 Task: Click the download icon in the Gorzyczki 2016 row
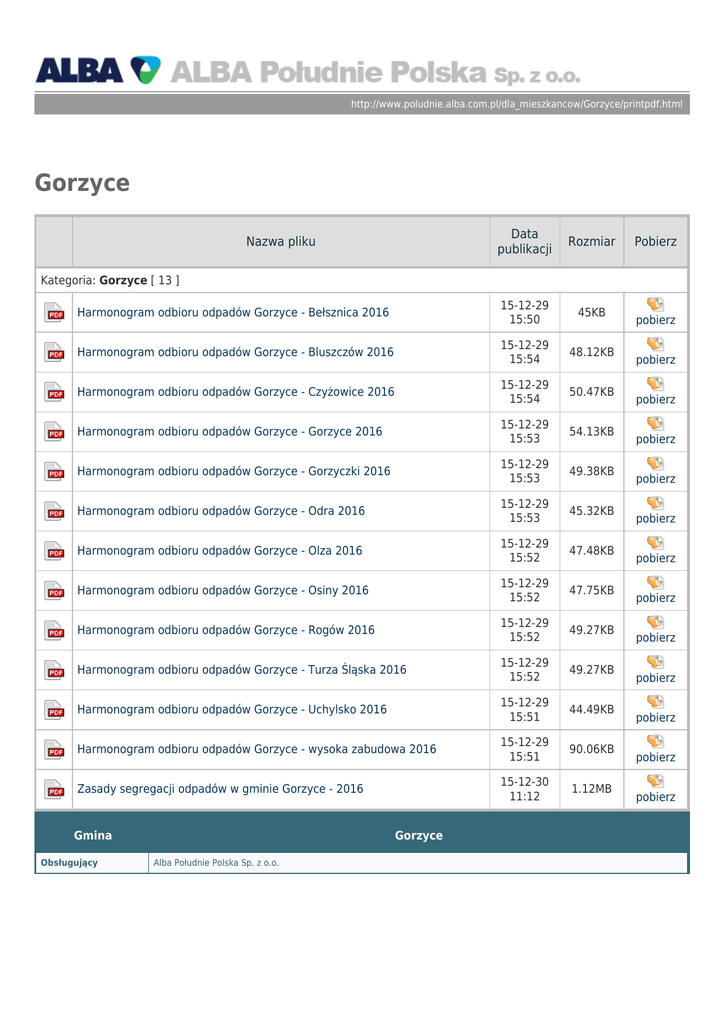click(x=655, y=463)
